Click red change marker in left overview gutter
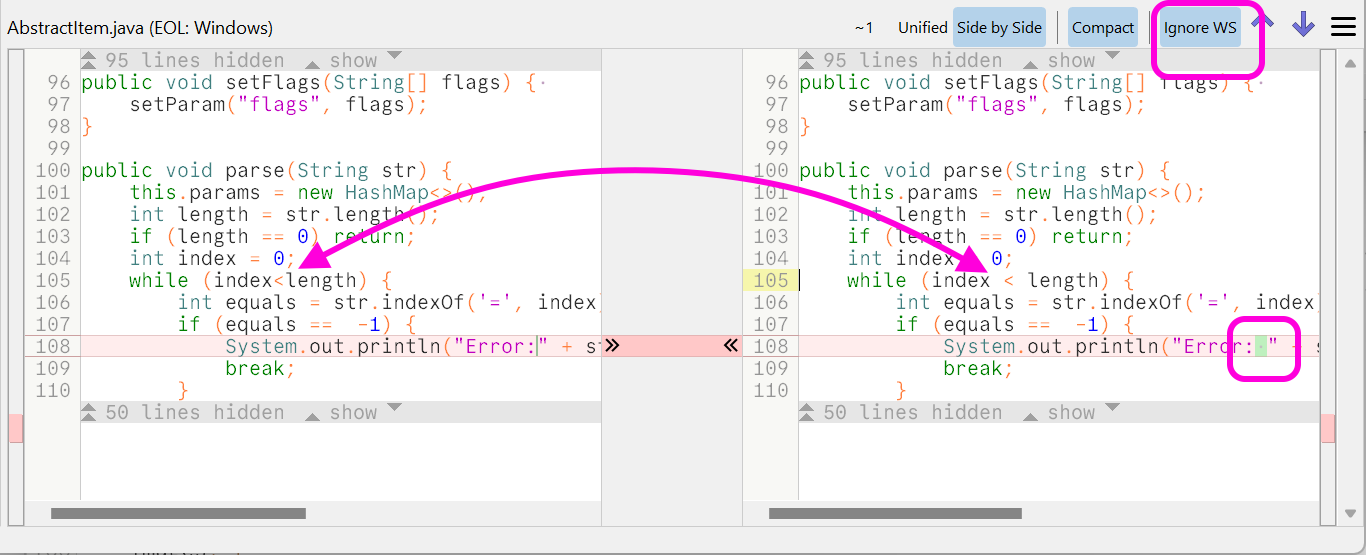Viewport: 1366px width, 555px height. [x=15, y=428]
